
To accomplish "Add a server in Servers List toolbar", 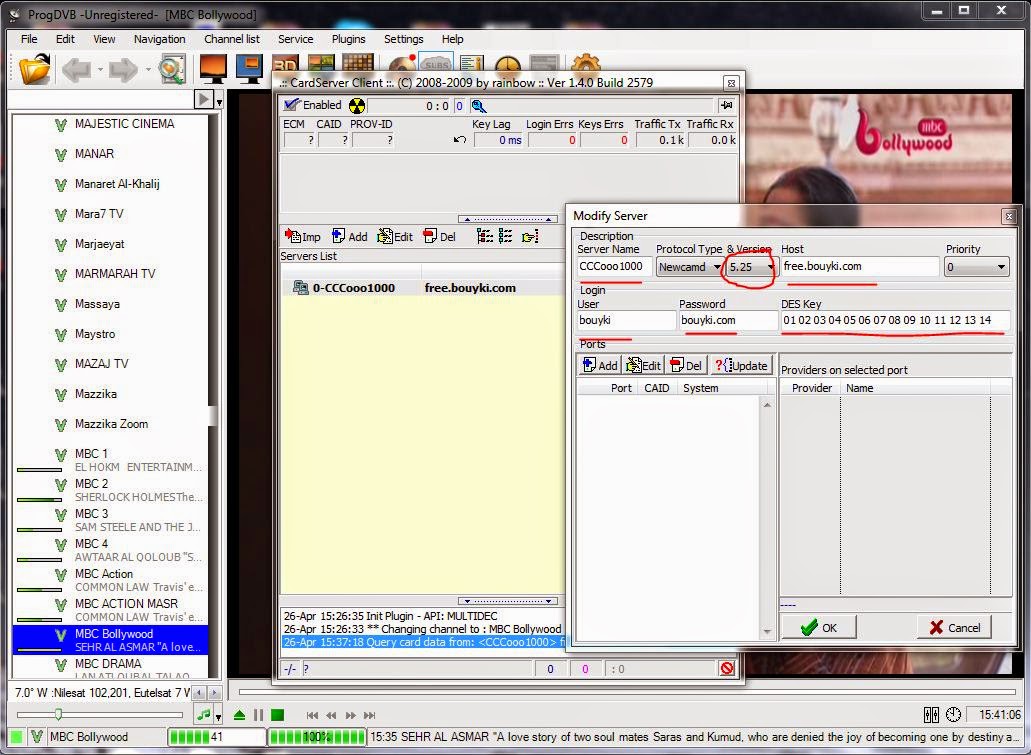I will [x=350, y=236].
